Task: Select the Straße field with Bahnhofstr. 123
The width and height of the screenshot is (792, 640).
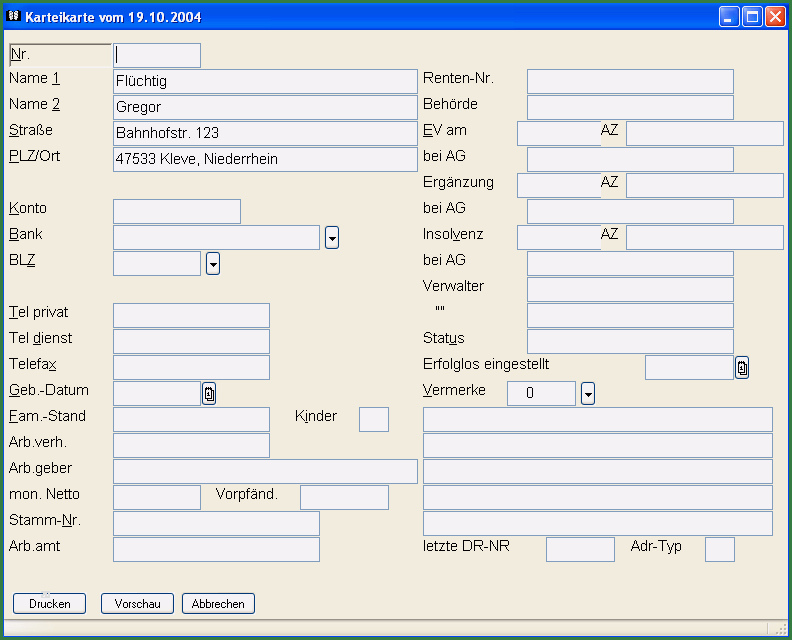Action: pos(265,133)
